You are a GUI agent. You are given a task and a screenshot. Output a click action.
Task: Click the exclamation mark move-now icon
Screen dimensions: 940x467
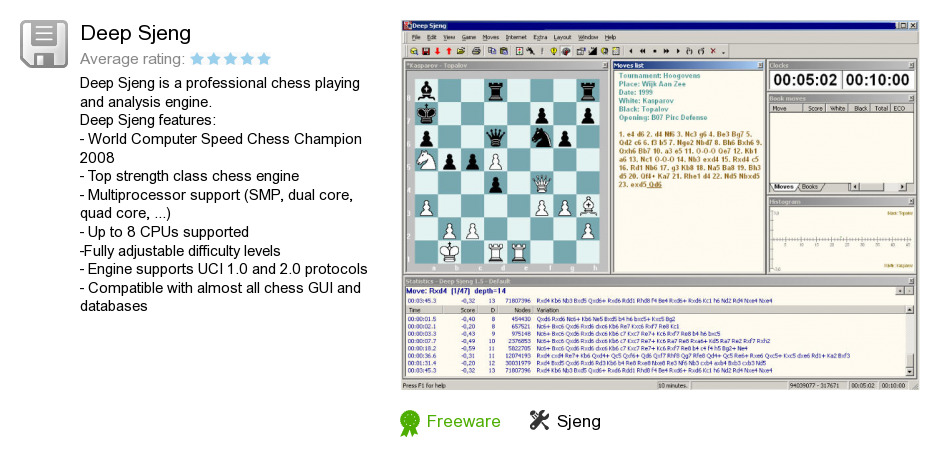point(542,51)
